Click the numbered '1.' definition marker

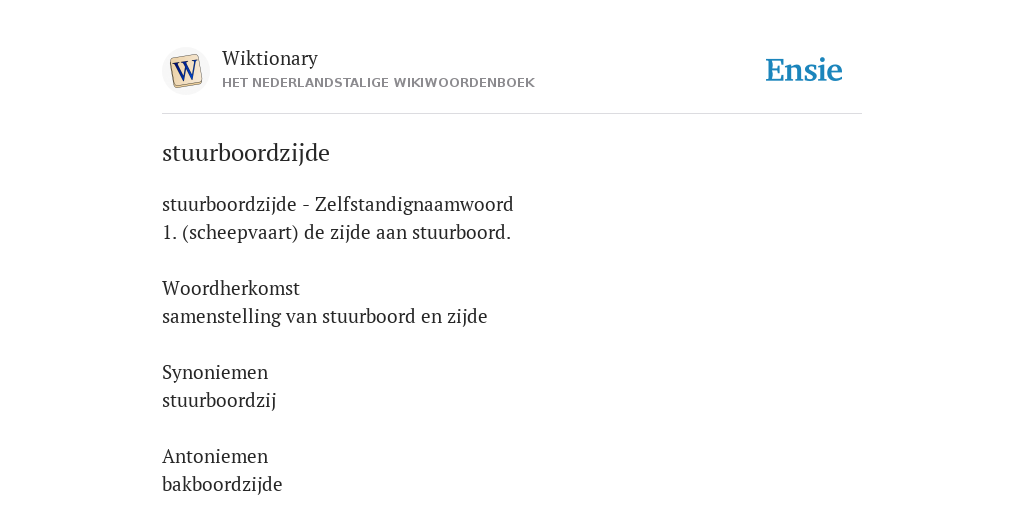(170, 233)
